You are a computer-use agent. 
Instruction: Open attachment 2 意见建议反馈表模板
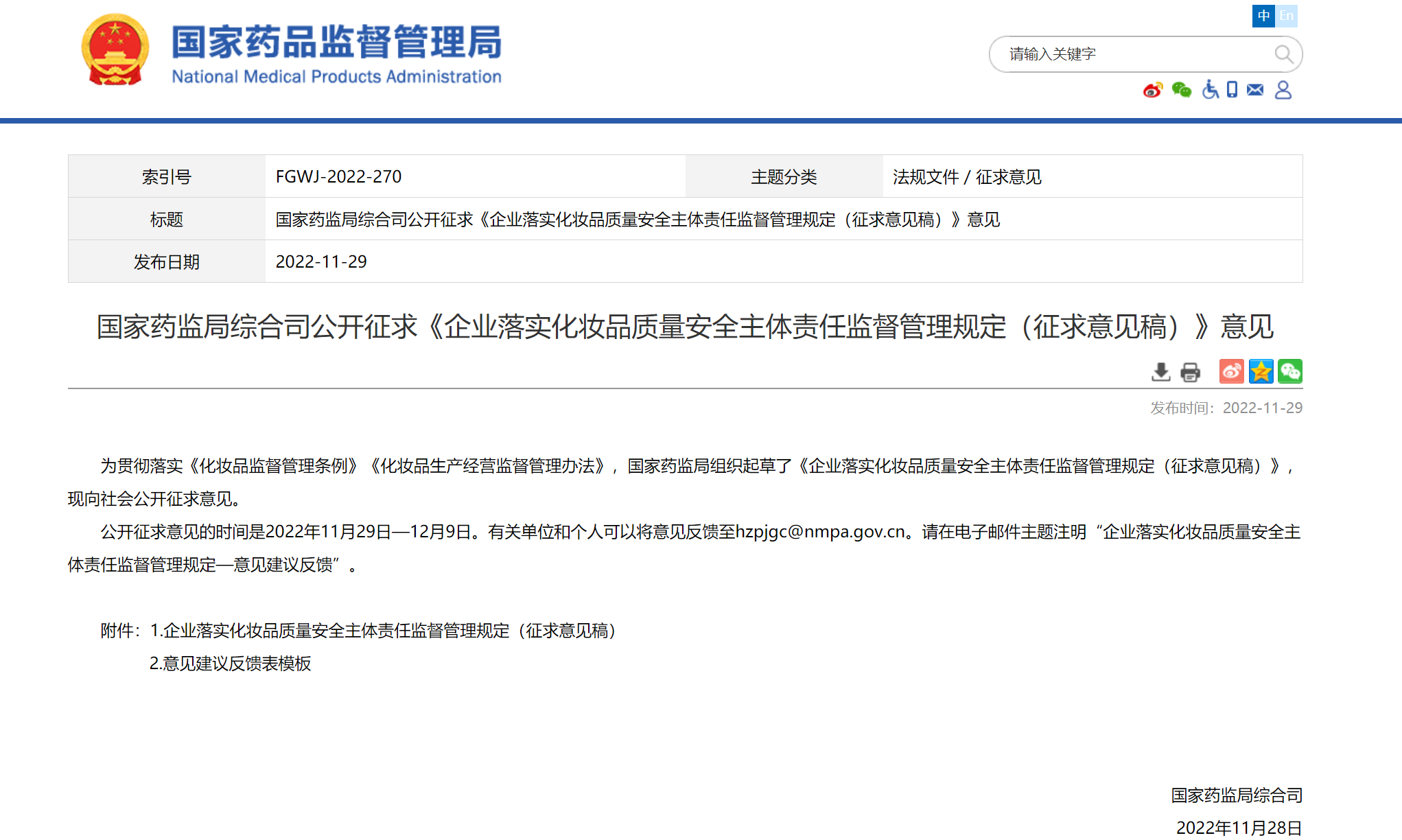[x=231, y=664]
